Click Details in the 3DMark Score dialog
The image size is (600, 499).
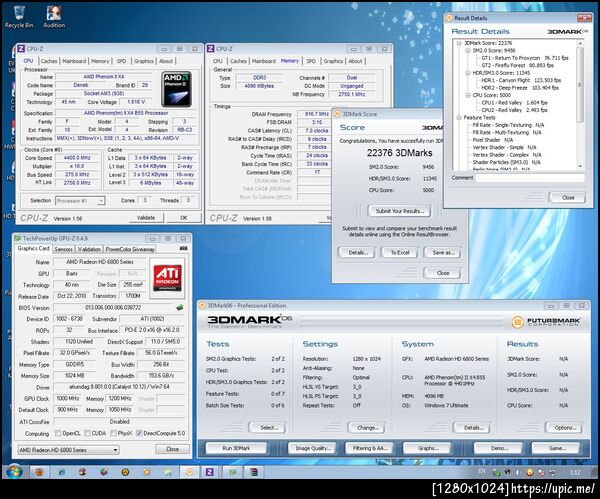357,253
